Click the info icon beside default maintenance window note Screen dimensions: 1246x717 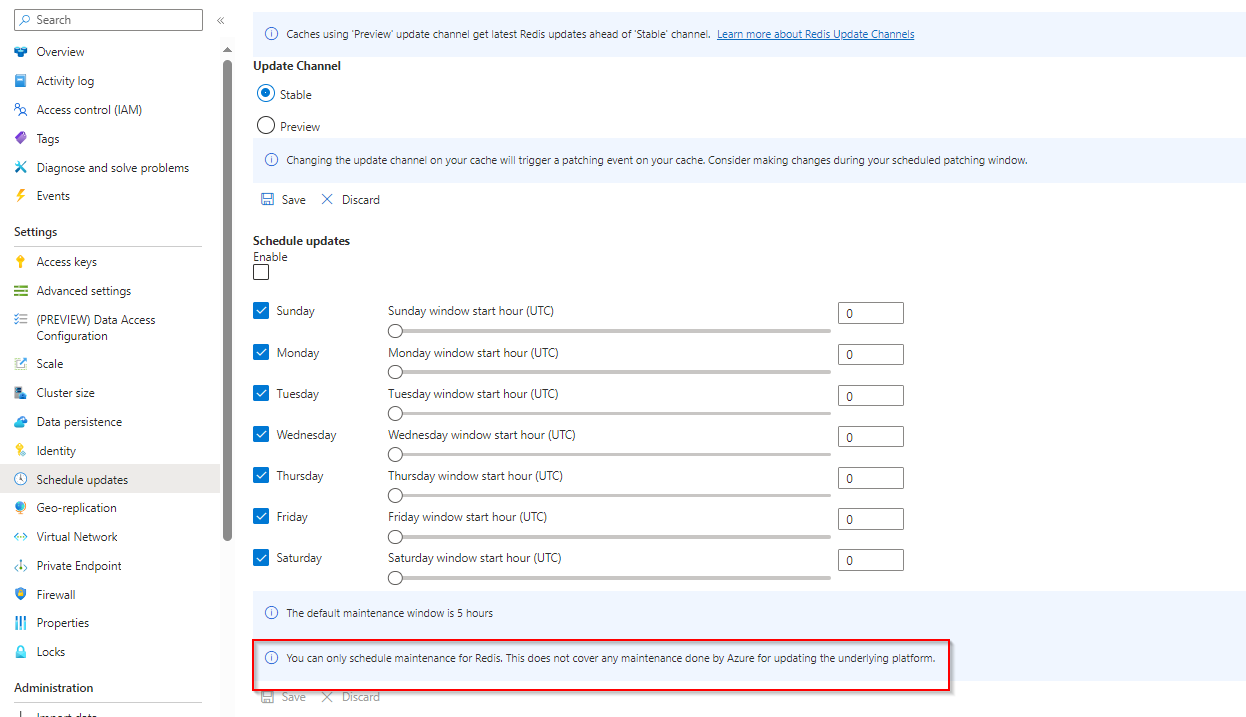(x=271, y=613)
